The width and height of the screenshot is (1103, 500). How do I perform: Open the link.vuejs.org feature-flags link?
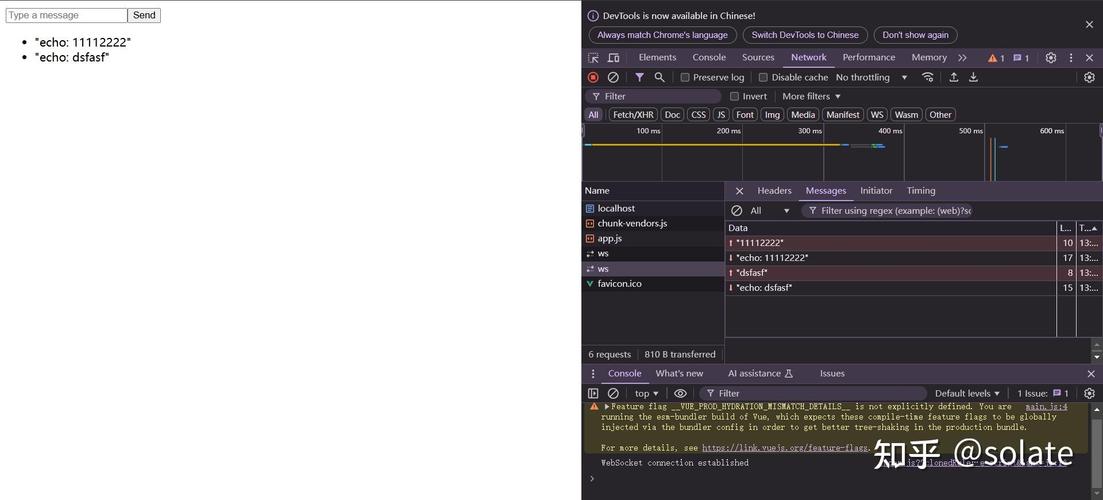click(786, 448)
